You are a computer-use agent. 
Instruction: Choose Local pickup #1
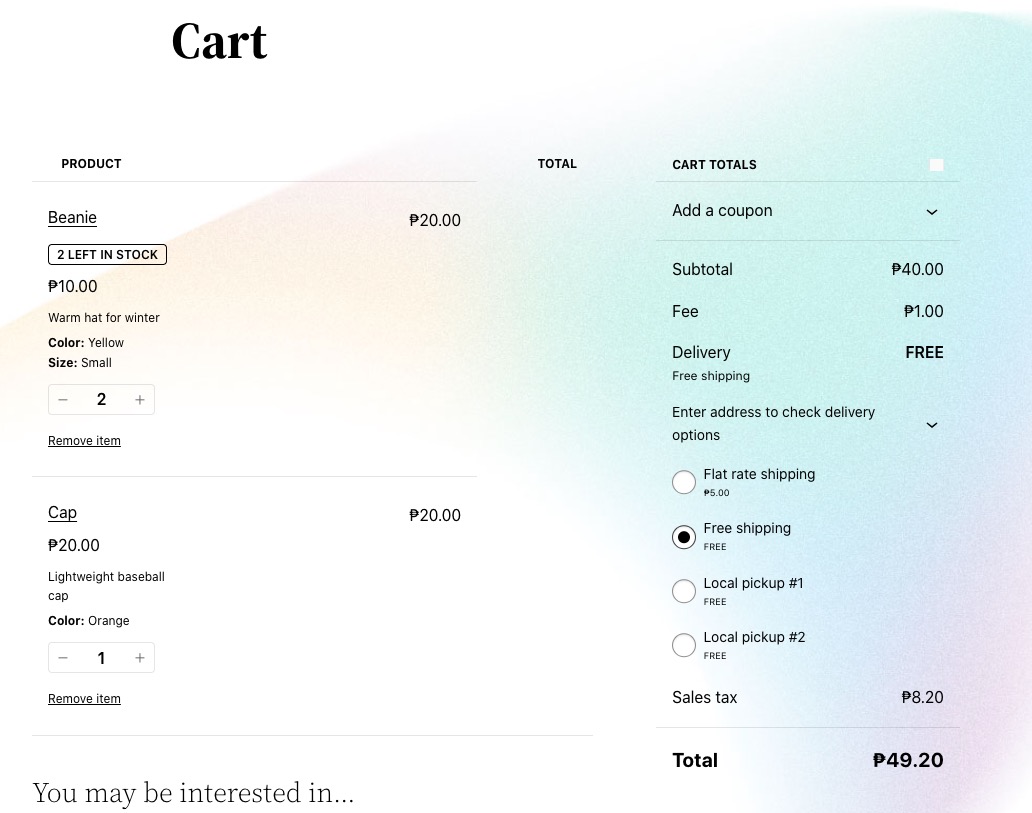[x=684, y=591]
